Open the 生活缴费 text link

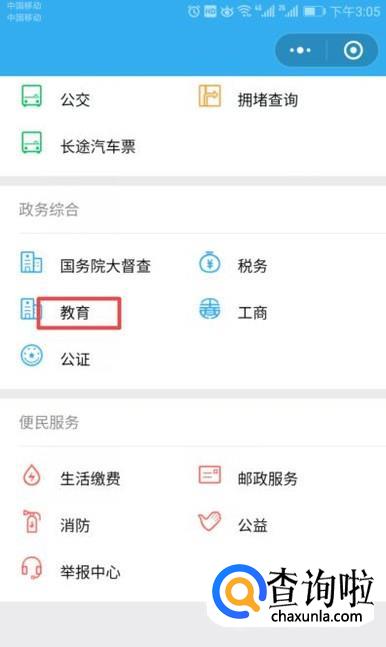90,479
